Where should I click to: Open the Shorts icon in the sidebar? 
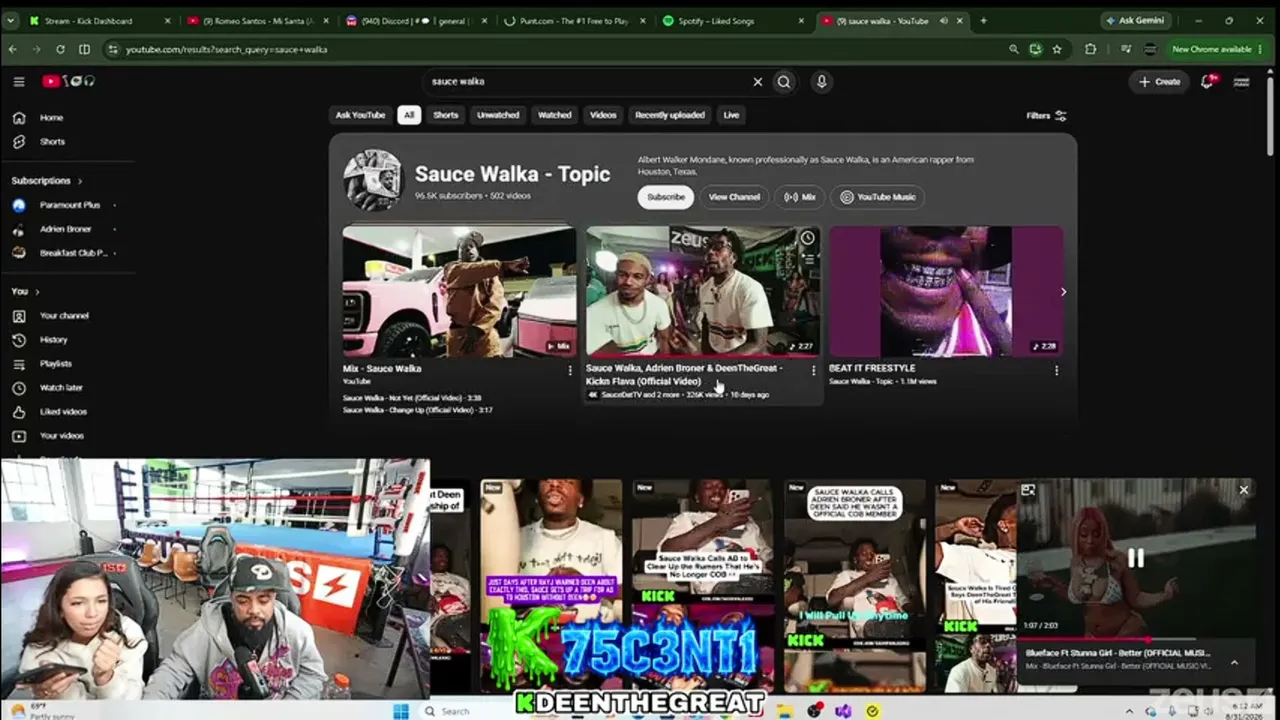19,142
